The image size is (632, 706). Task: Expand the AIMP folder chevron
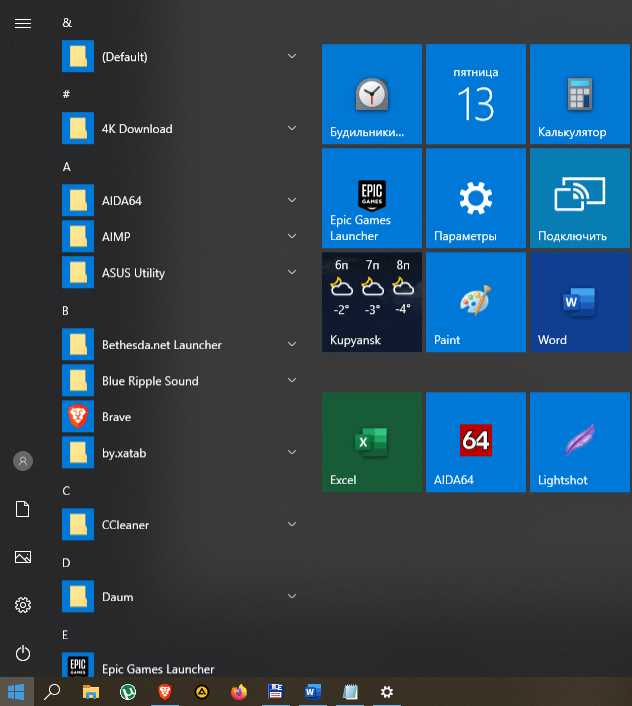pos(292,236)
